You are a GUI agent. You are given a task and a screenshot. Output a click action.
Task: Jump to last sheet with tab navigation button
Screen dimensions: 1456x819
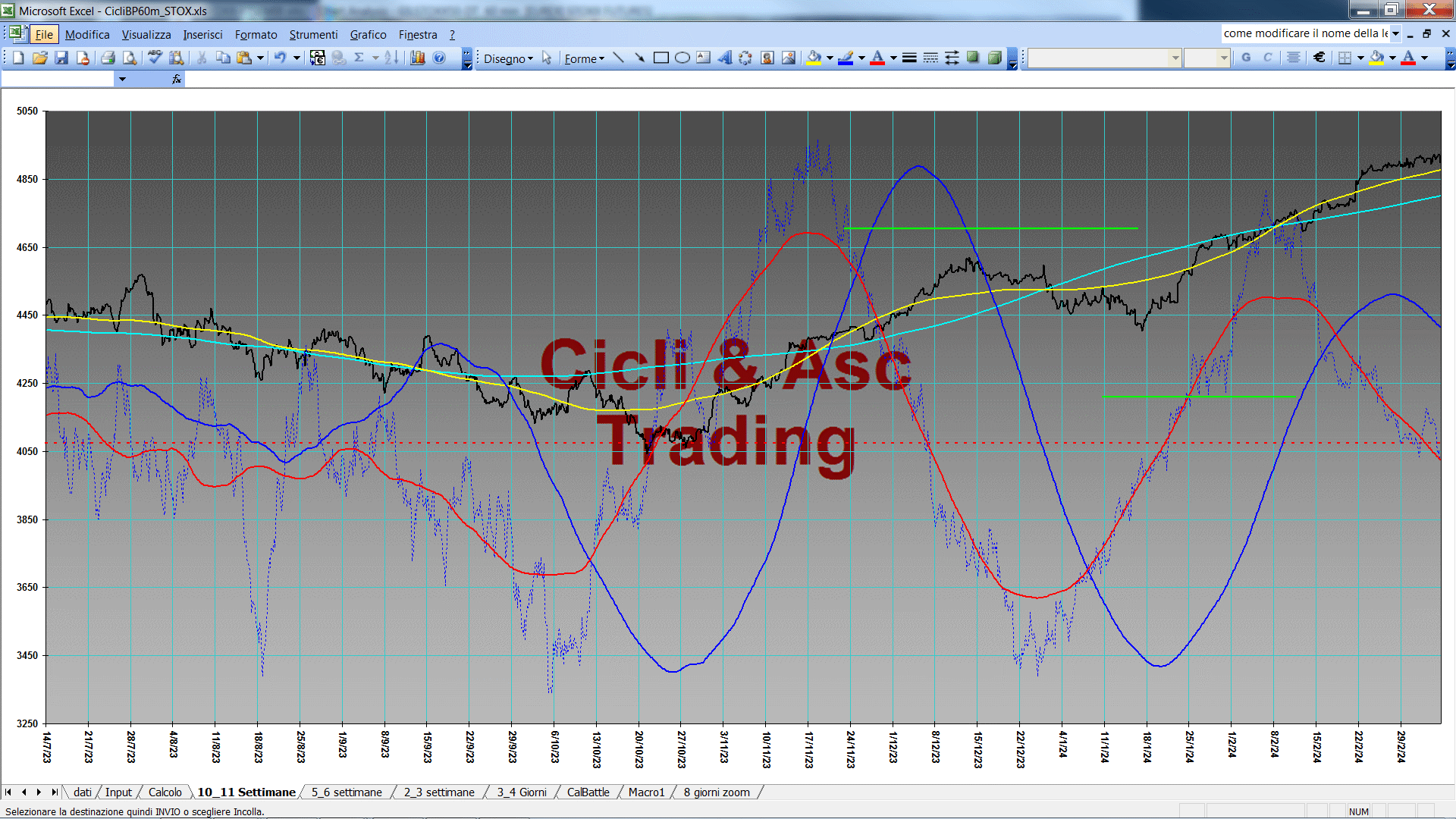[x=55, y=792]
